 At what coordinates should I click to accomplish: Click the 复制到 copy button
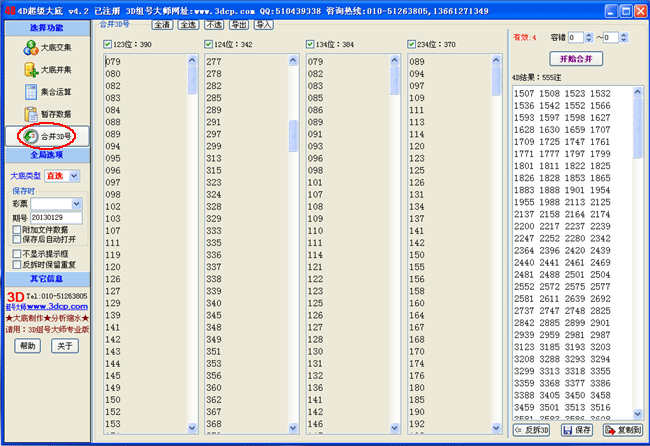pyautogui.click(x=622, y=430)
